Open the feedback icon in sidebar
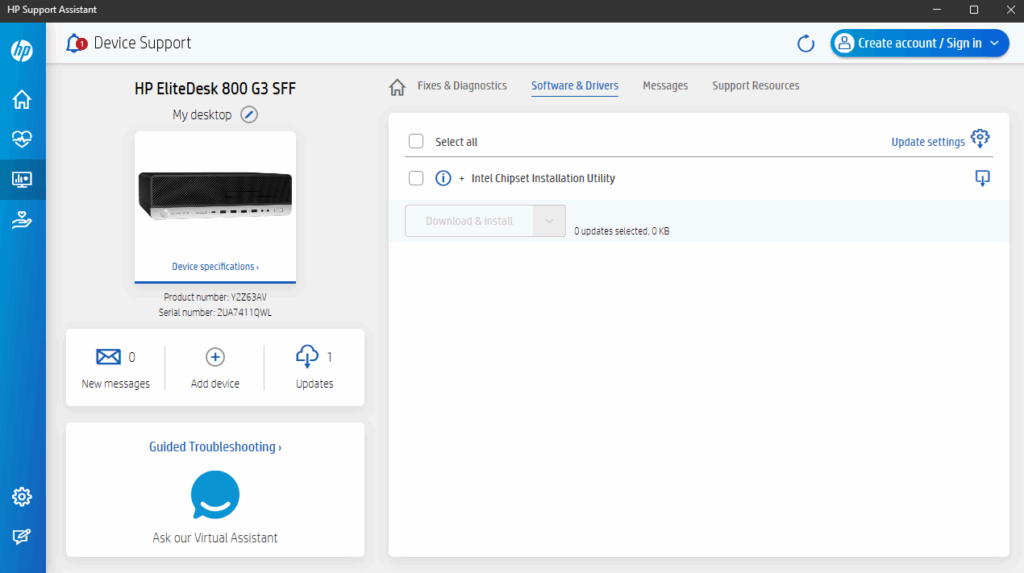The height and width of the screenshot is (573, 1024). coord(22,537)
